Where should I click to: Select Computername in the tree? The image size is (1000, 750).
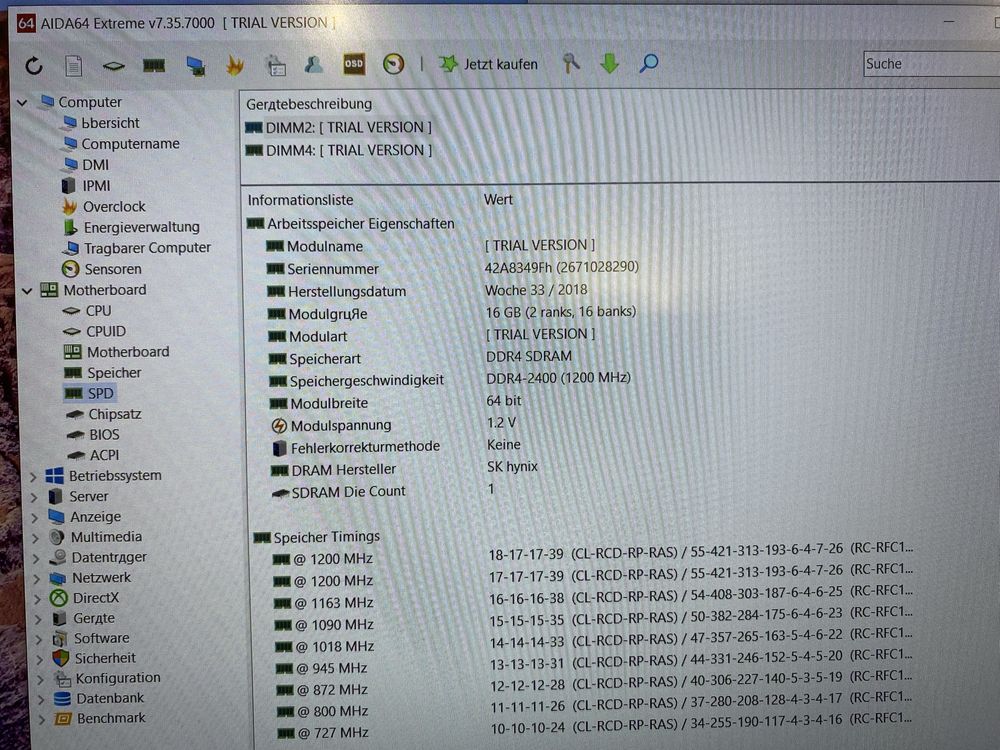click(x=130, y=144)
